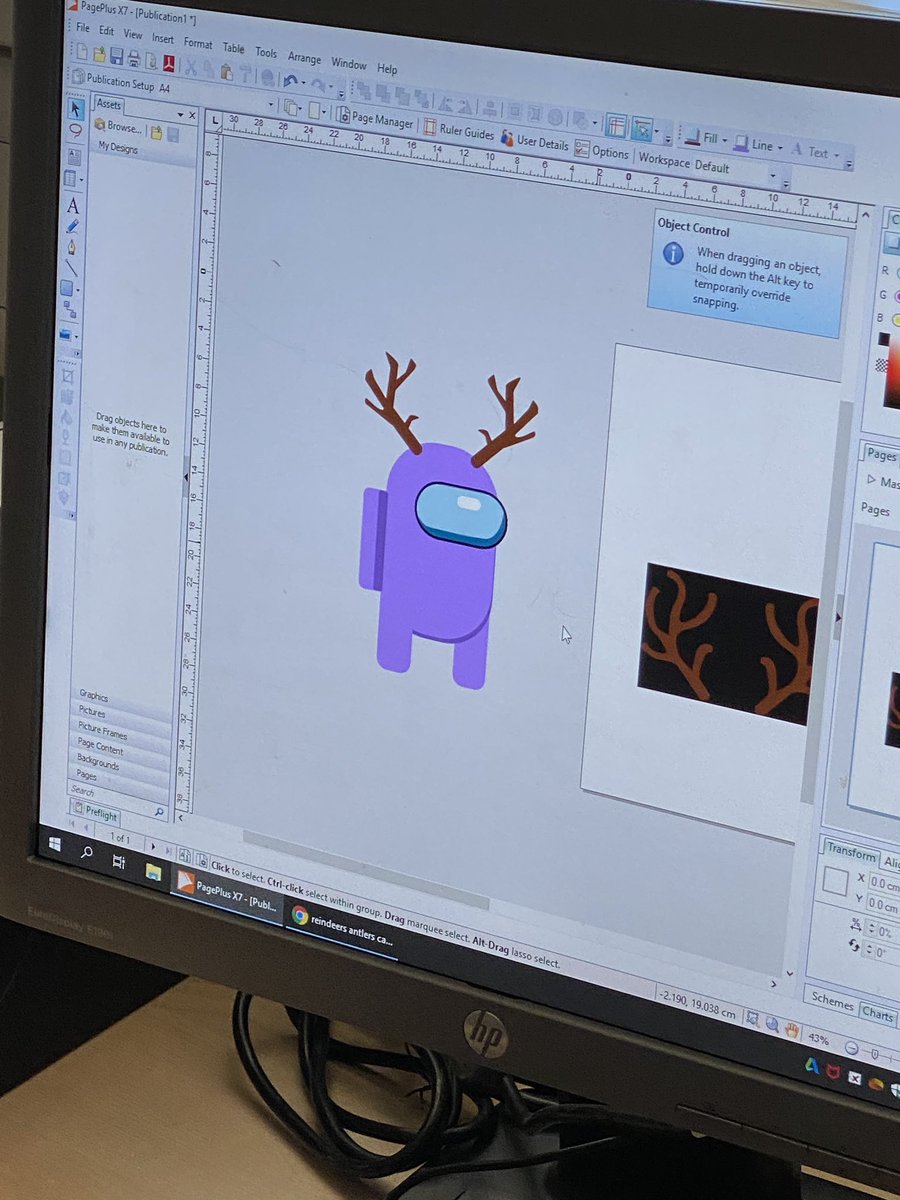The width and height of the screenshot is (900, 1200).
Task: Choose the Artistic Text tool
Action: [73, 205]
